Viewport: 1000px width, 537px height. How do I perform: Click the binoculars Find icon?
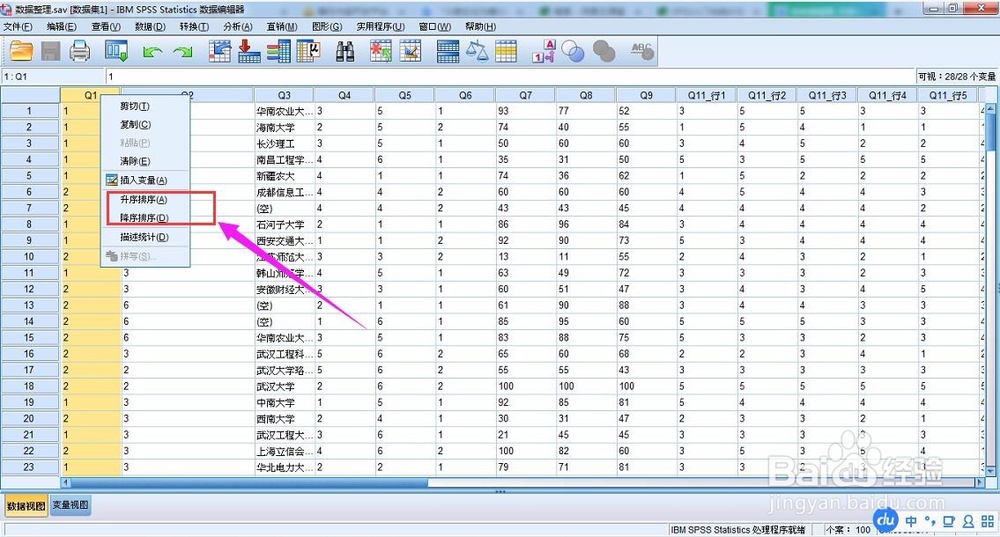pos(345,51)
